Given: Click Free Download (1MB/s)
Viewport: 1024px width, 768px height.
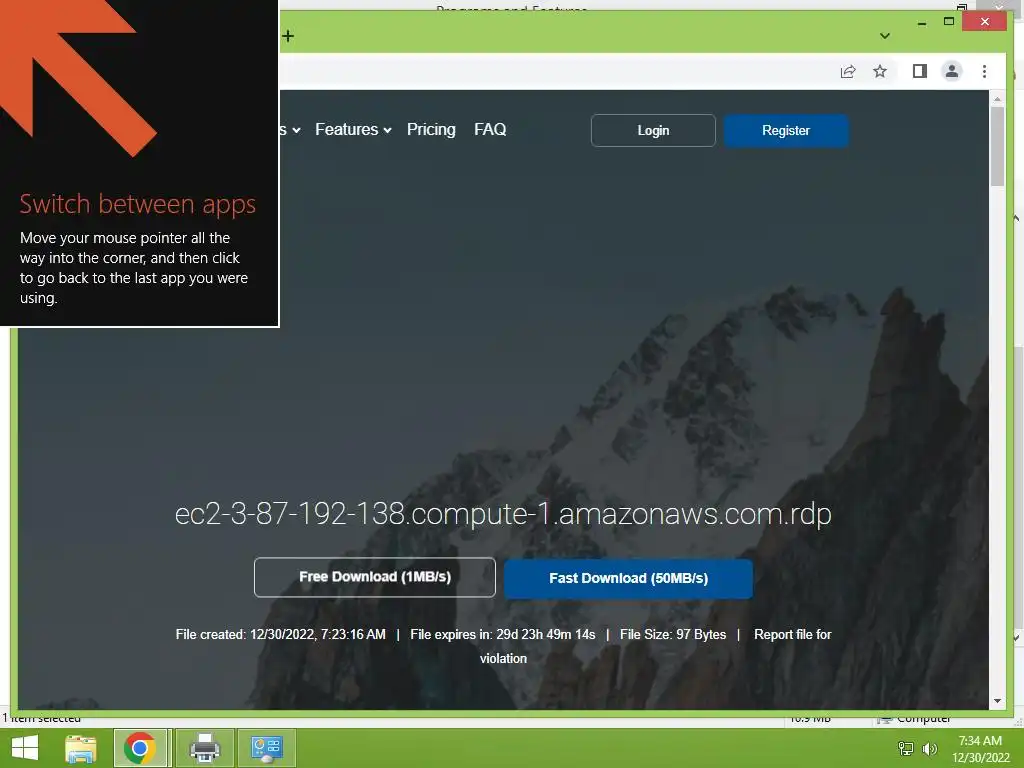Looking at the screenshot, I should coord(375,577).
